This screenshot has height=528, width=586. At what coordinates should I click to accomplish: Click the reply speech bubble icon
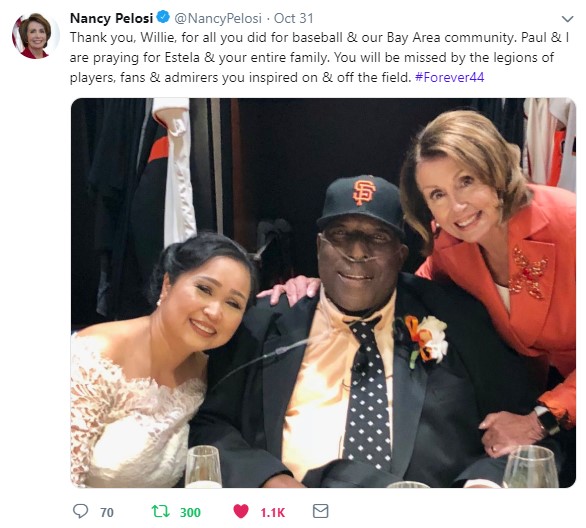coord(80,511)
